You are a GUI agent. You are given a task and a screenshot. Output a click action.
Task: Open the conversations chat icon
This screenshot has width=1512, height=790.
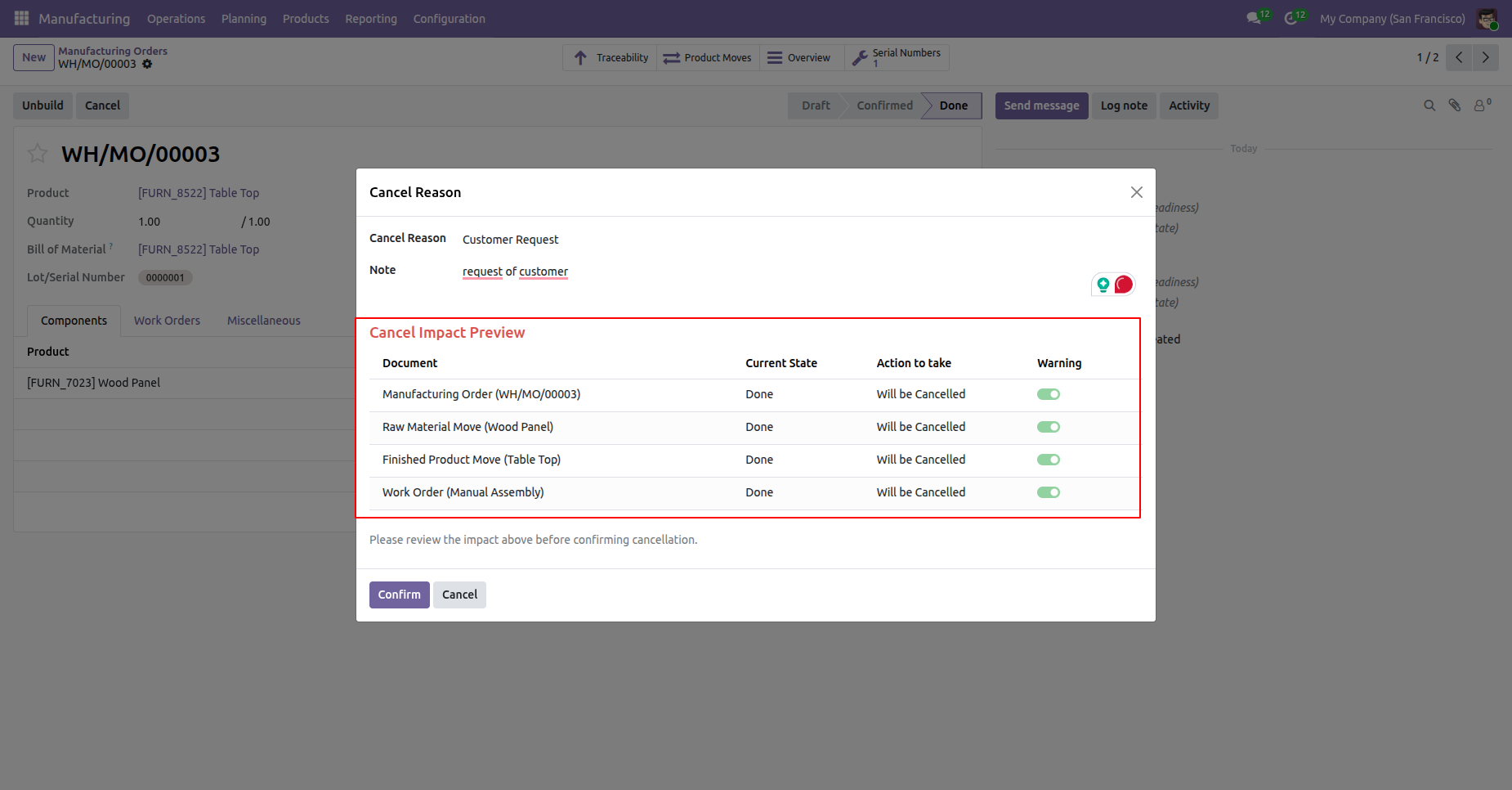click(1254, 18)
